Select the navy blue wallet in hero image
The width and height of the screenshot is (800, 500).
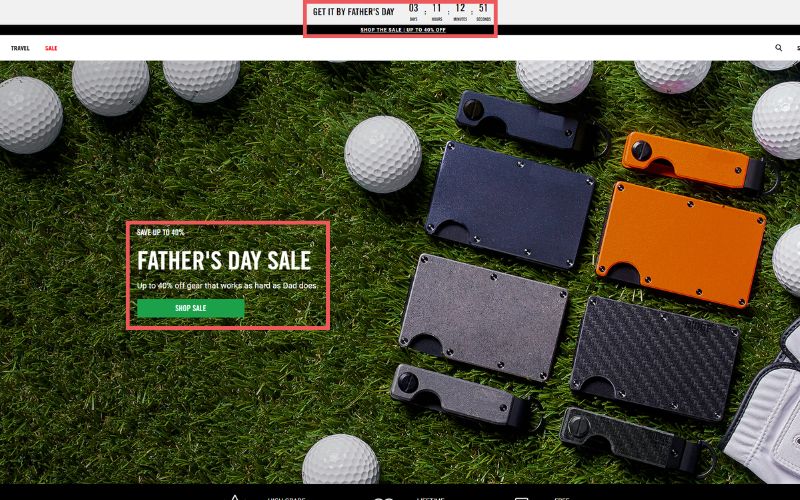pyautogui.click(x=510, y=204)
